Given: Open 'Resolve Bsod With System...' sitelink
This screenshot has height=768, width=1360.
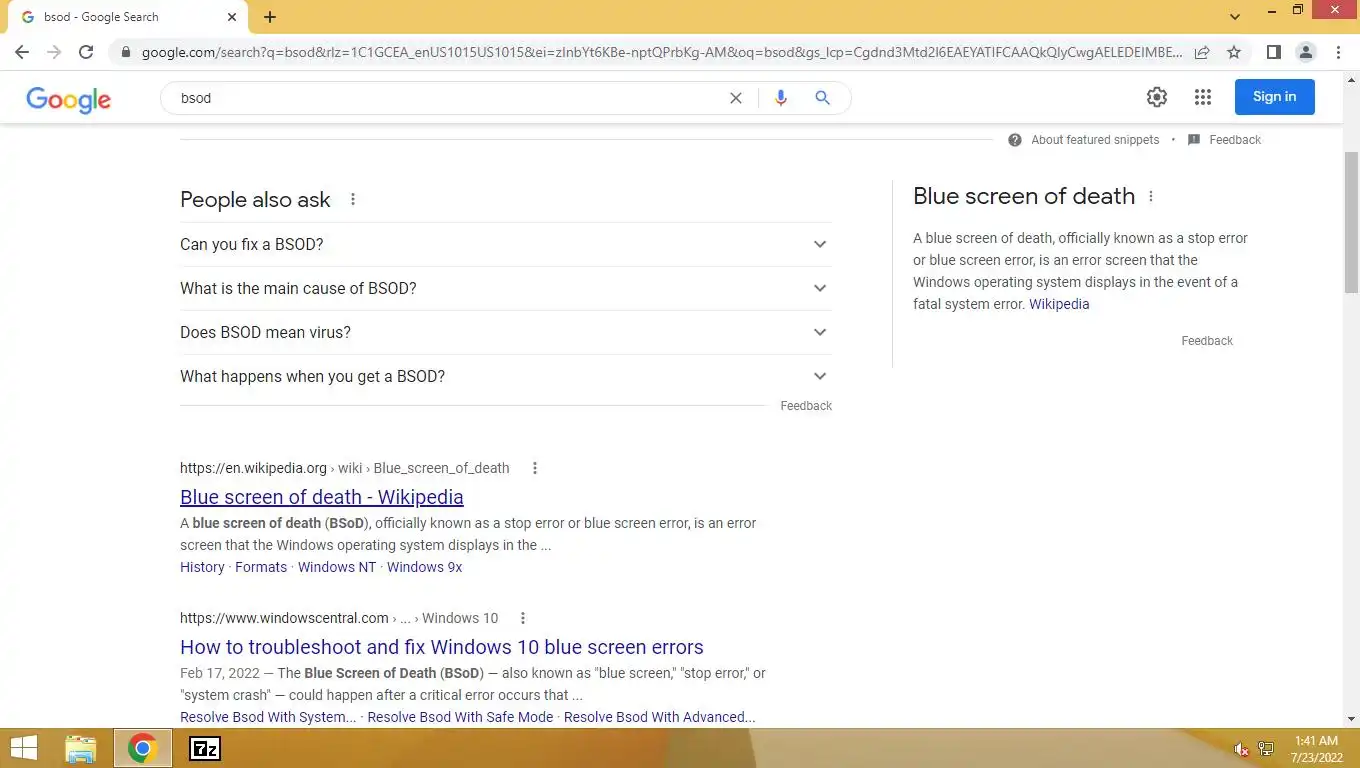Looking at the screenshot, I should click(268, 717).
